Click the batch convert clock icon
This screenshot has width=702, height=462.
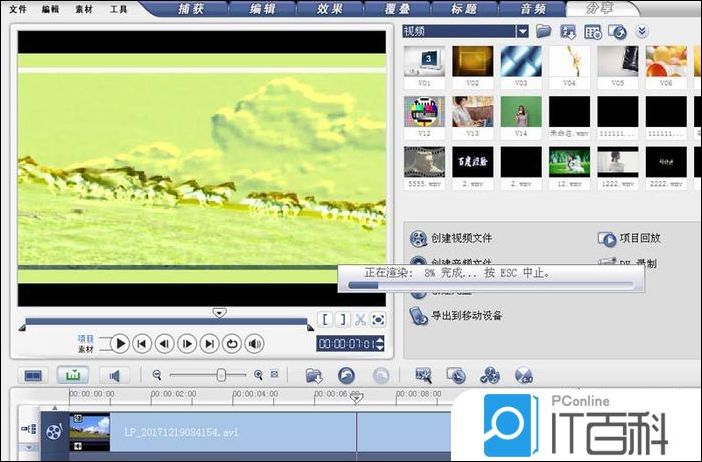456,376
